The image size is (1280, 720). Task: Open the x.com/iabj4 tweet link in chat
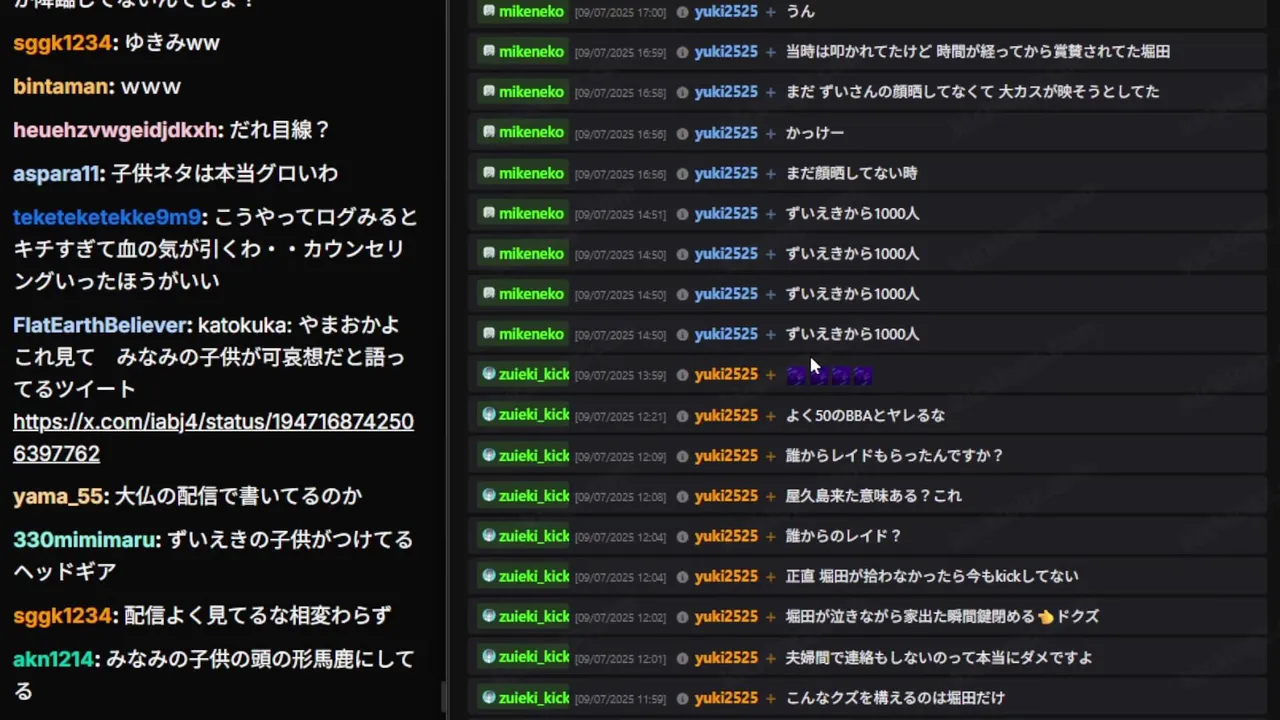(213, 437)
